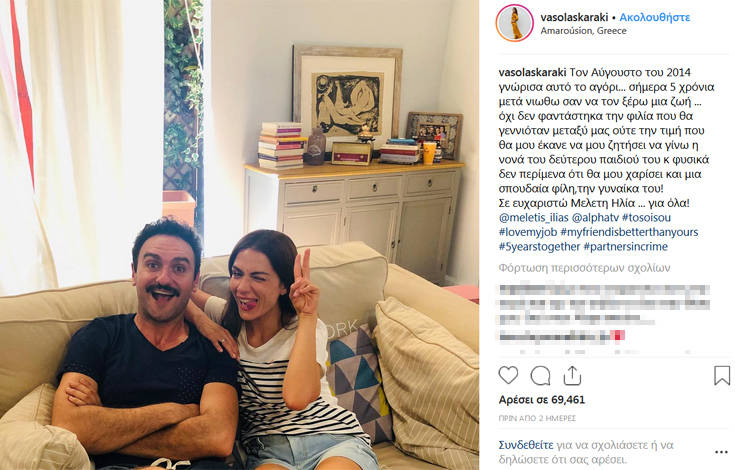735x470 pixels.
Task: Click vasolaskaraki username in the caption
Action: click(532, 72)
